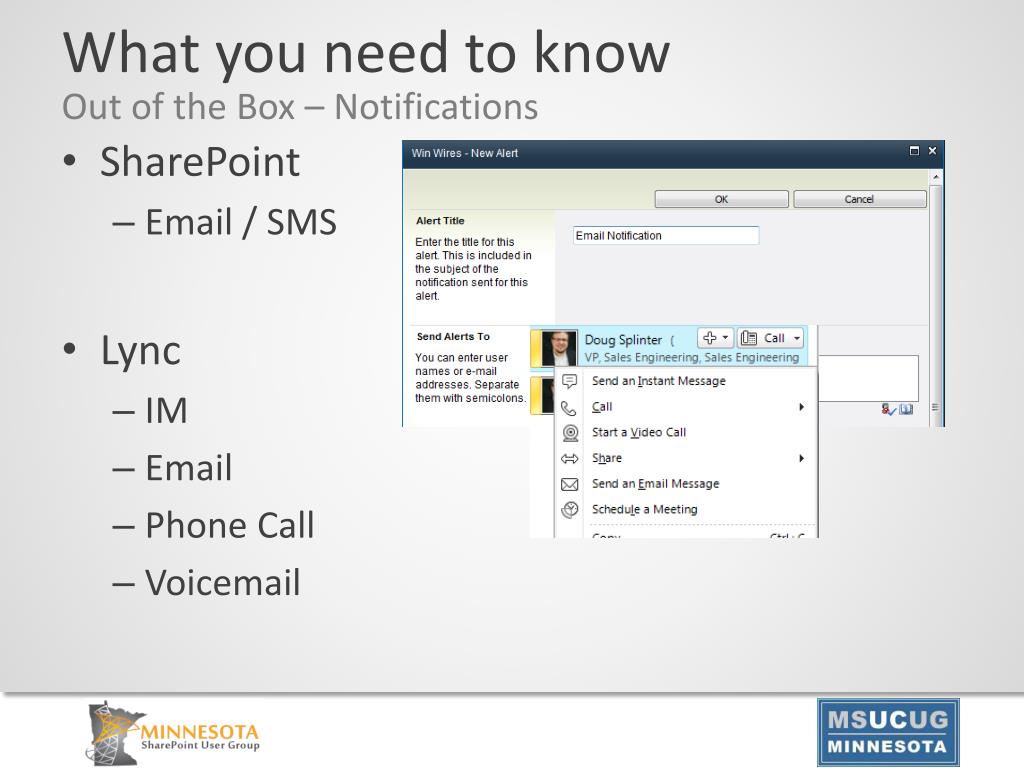
Task: Click the Check Names icon
Action: coord(888,409)
